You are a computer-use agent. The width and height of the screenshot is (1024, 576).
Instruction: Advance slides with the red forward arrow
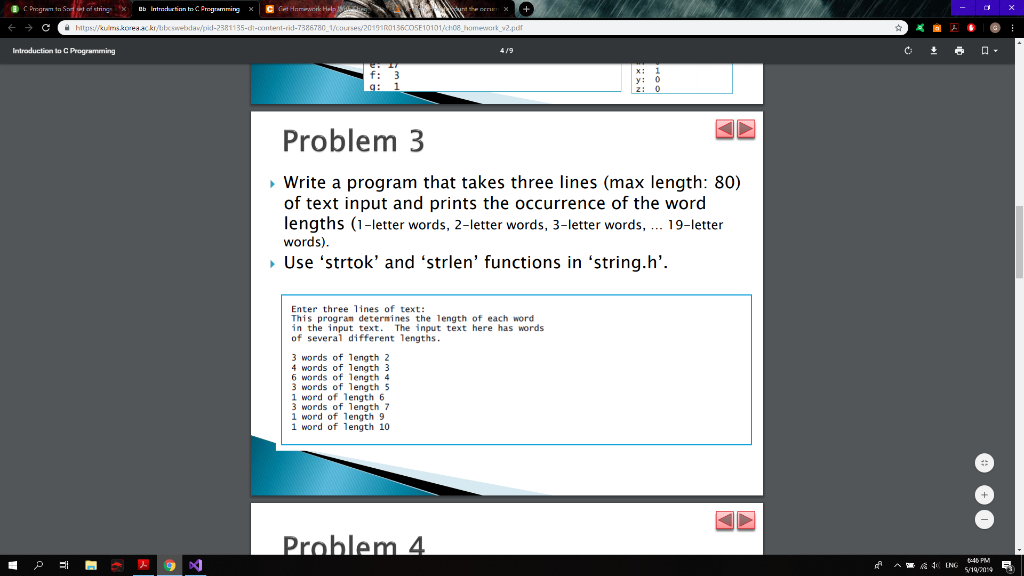(745, 129)
